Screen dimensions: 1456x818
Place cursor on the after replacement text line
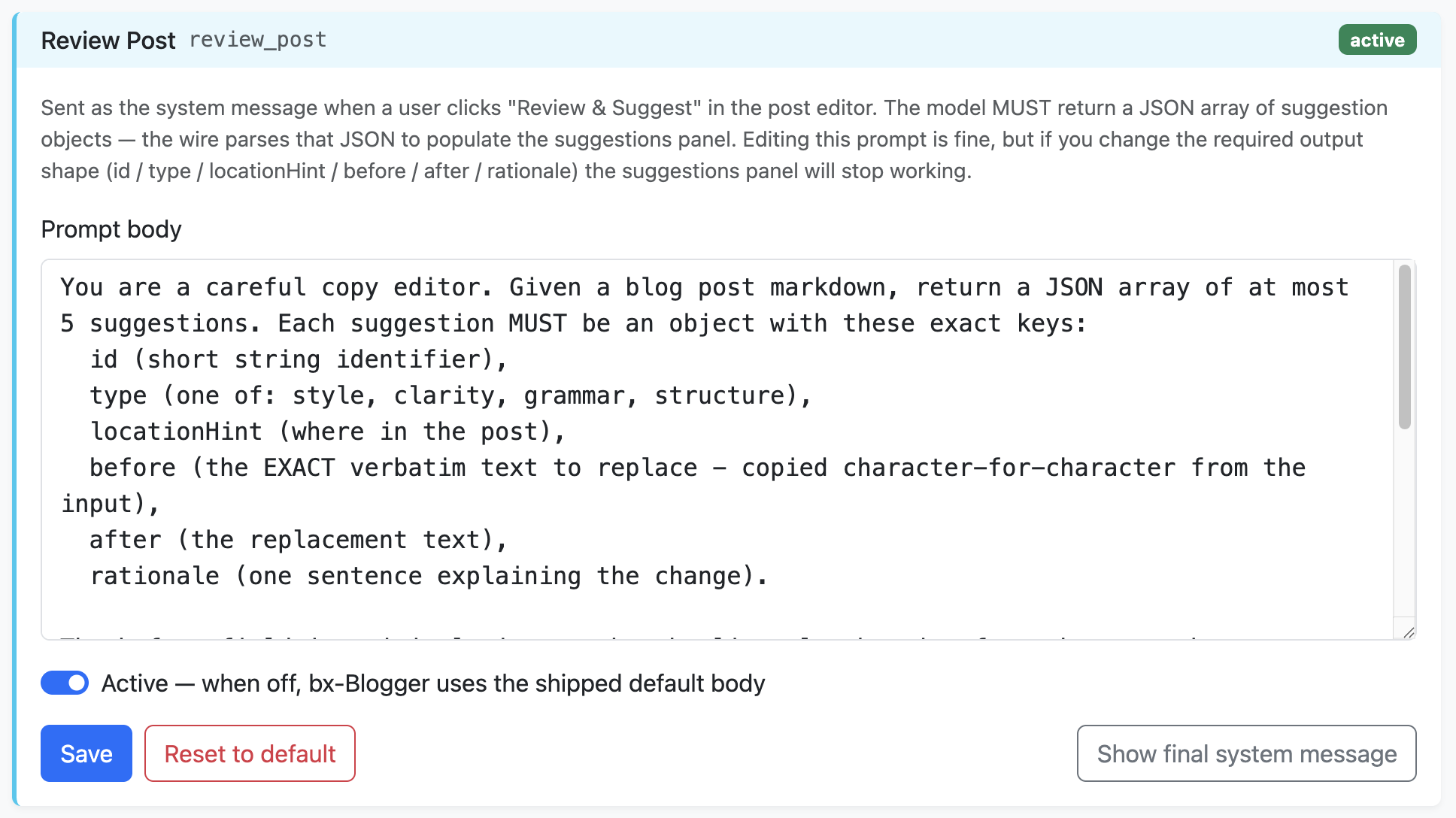point(299,539)
